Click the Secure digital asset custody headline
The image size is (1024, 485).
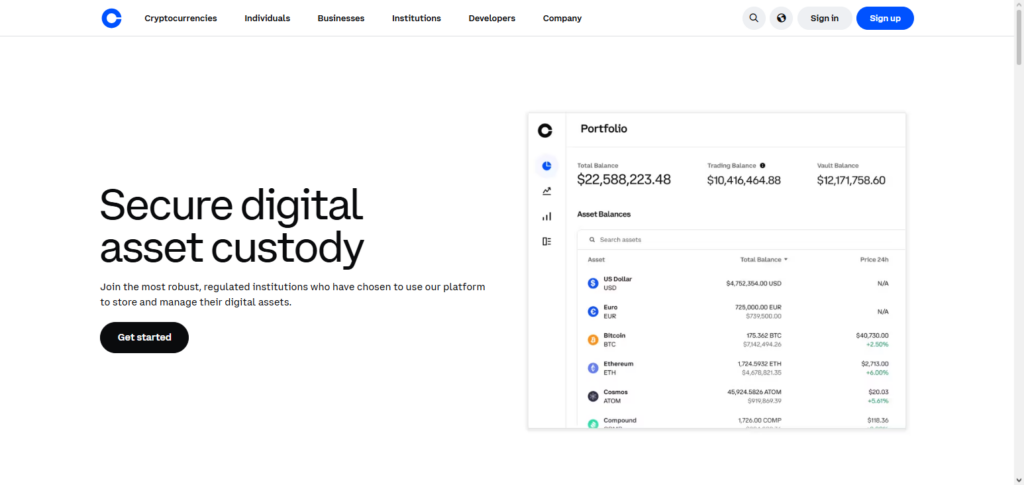232,226
